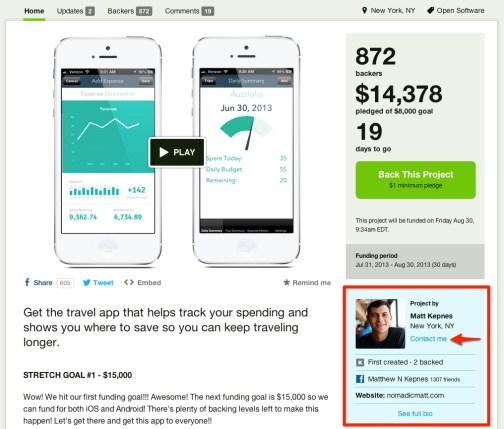Click the Open Software tag icon

pyautogui.click(x=430, y=11)
